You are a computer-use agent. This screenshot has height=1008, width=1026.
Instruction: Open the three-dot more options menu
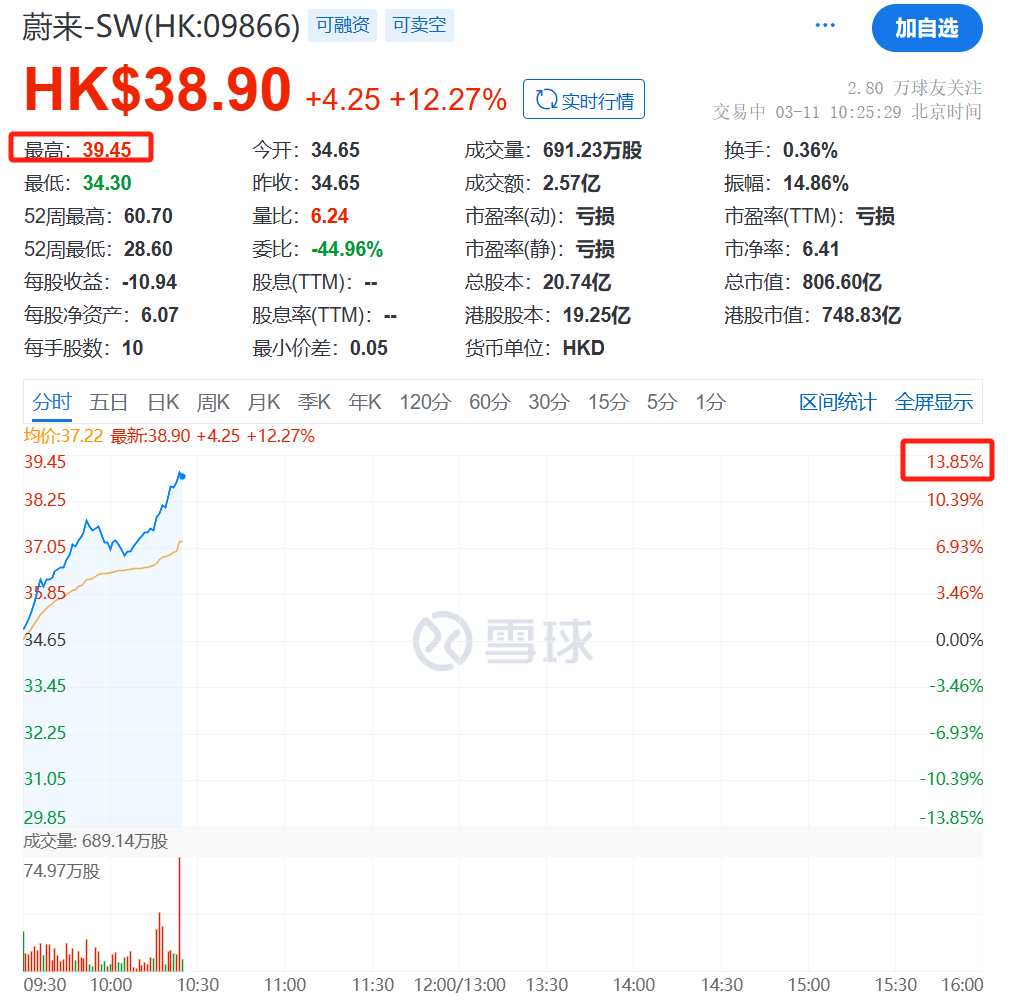(824, 25)
